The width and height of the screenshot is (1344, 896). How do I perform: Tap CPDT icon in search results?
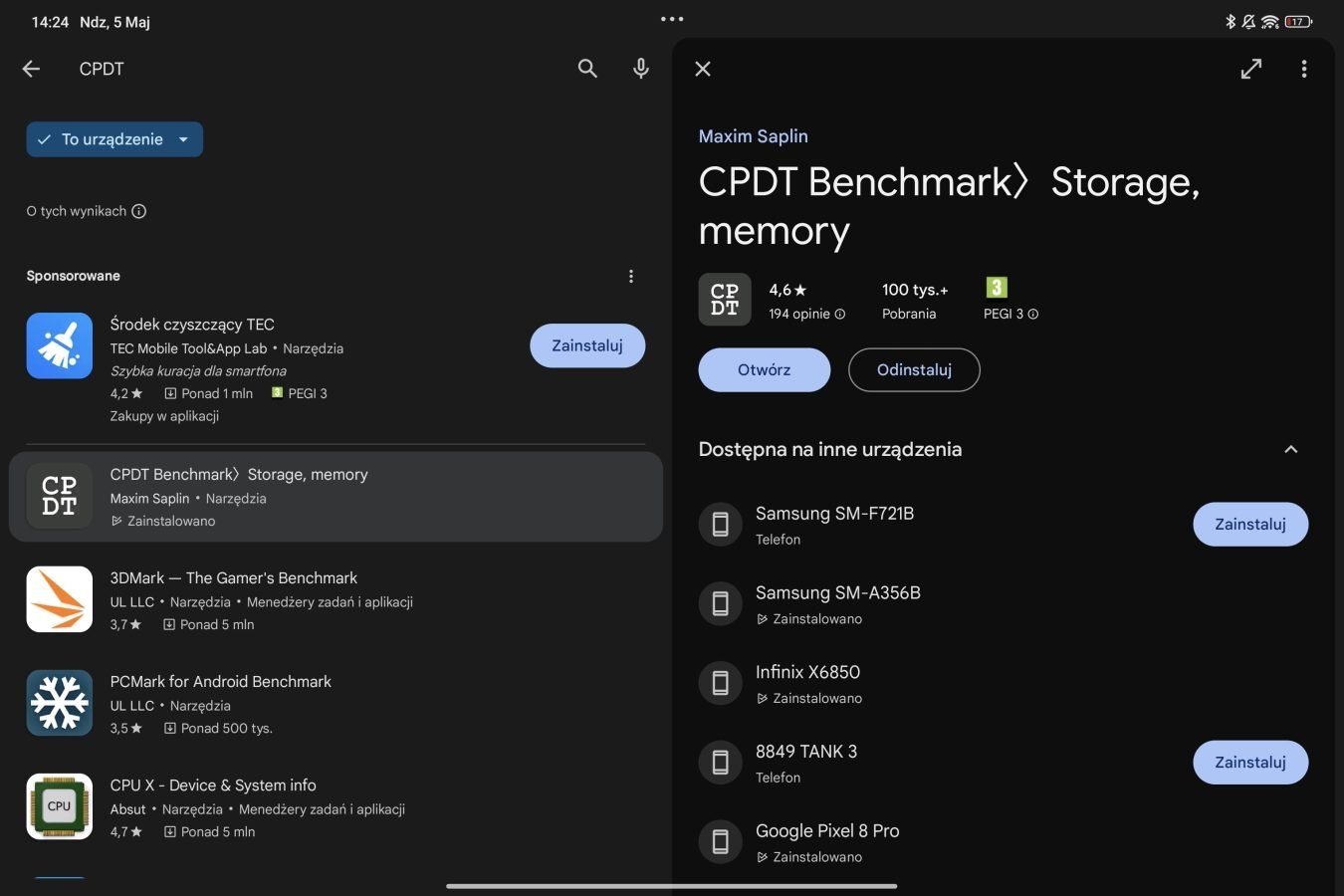click(x=60, y=496)
